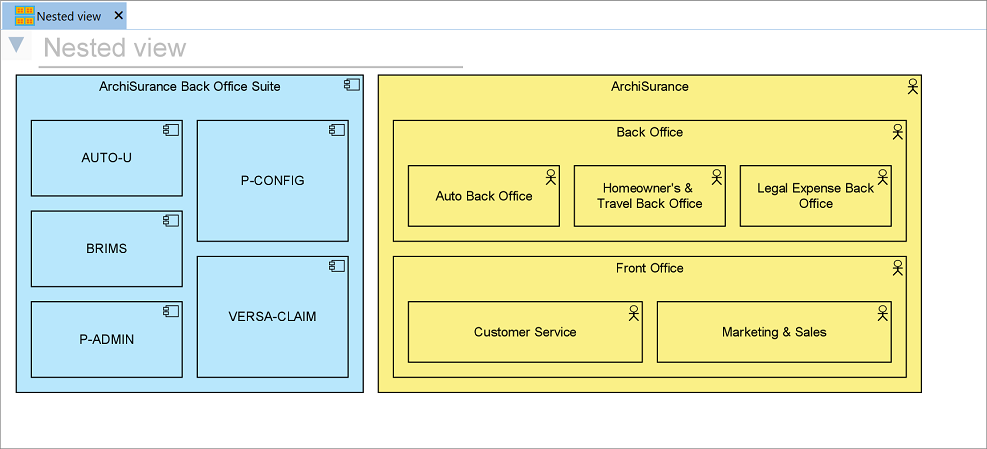Click the actor icon on Legal Expense Back Office
Viewport: 987px width, 449px height.
pos(881,176)
